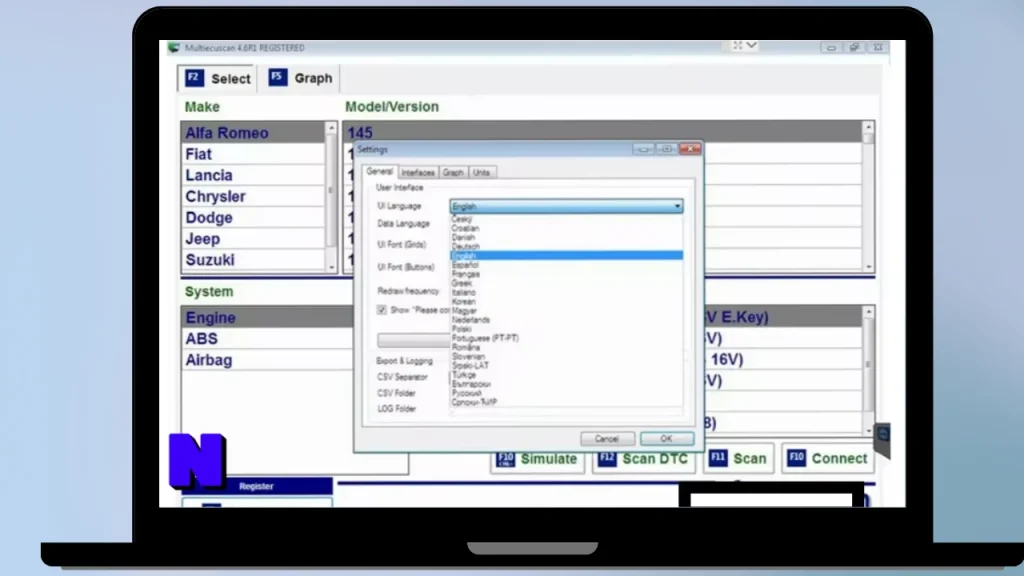1024x576 pixels.
Task: Click the Register button
Action: pos(256,487)
